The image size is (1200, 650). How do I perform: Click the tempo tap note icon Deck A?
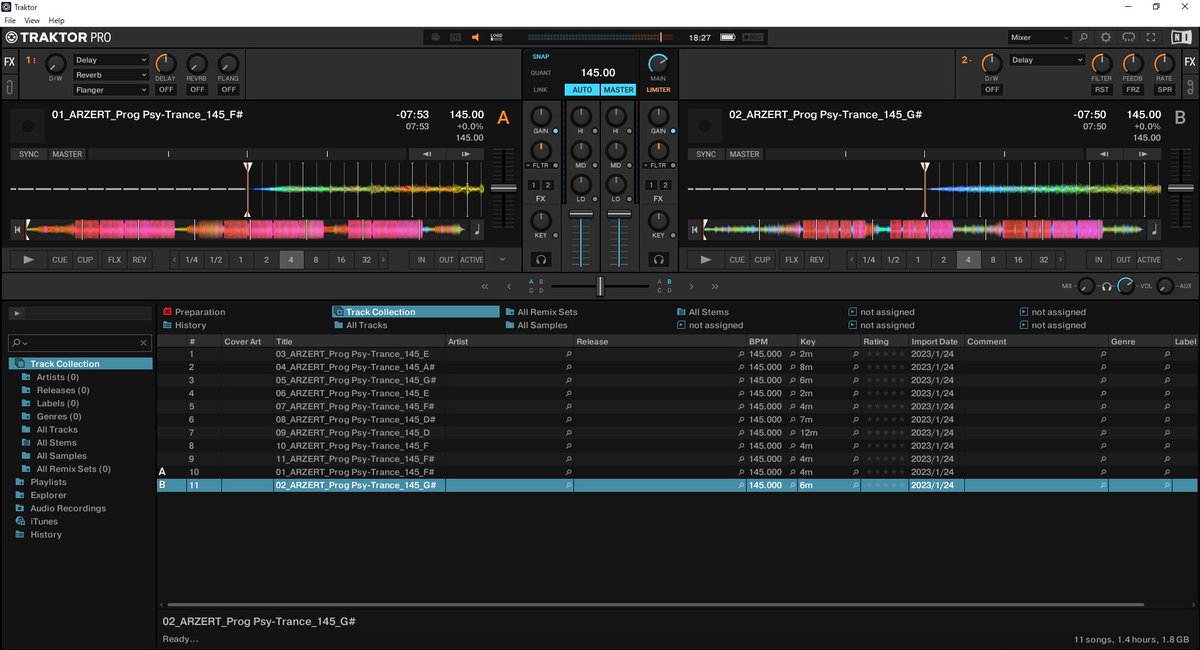click(476, 229)
